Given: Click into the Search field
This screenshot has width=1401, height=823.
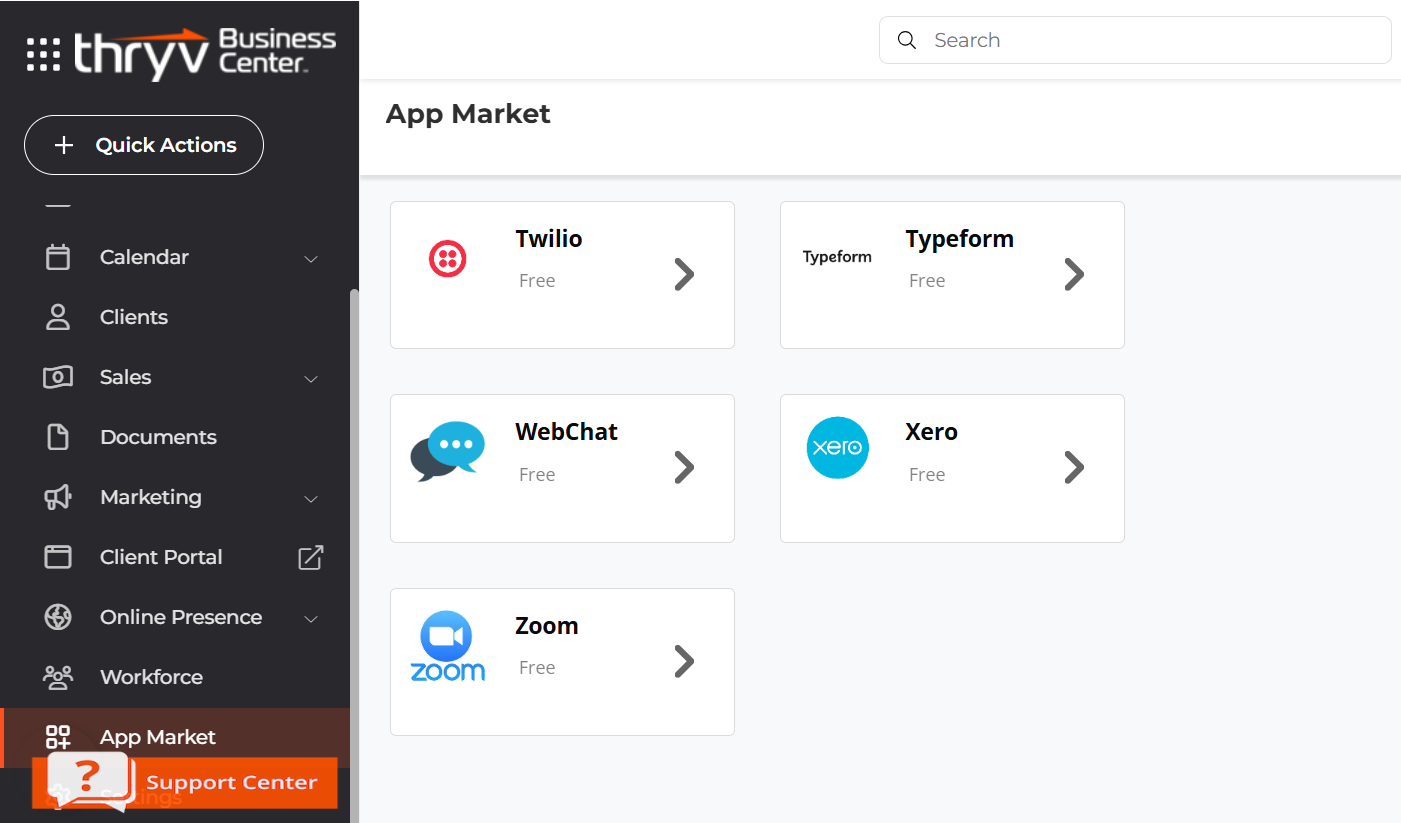Looking at the screenshot, I should click(x=1135, y=40).
